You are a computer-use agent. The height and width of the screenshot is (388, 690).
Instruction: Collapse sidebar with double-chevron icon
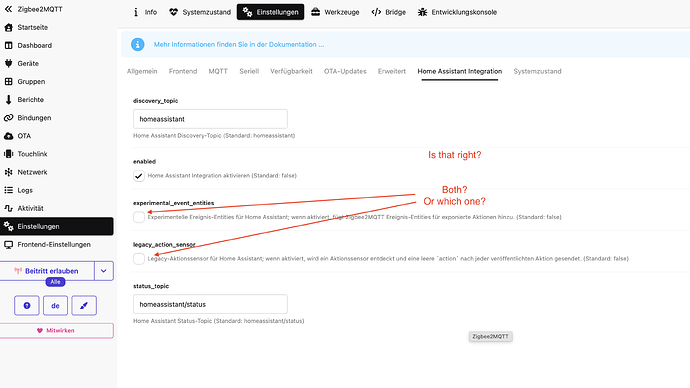8,9
